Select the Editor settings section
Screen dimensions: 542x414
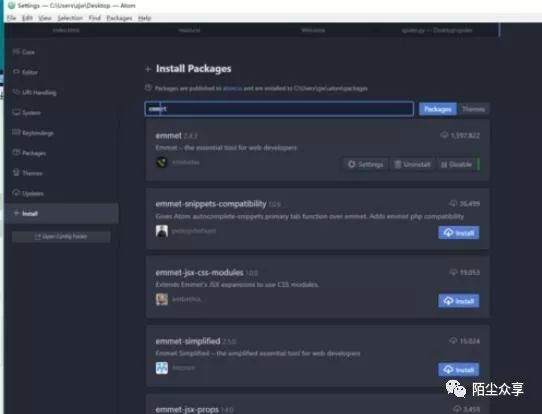point(30,72)
